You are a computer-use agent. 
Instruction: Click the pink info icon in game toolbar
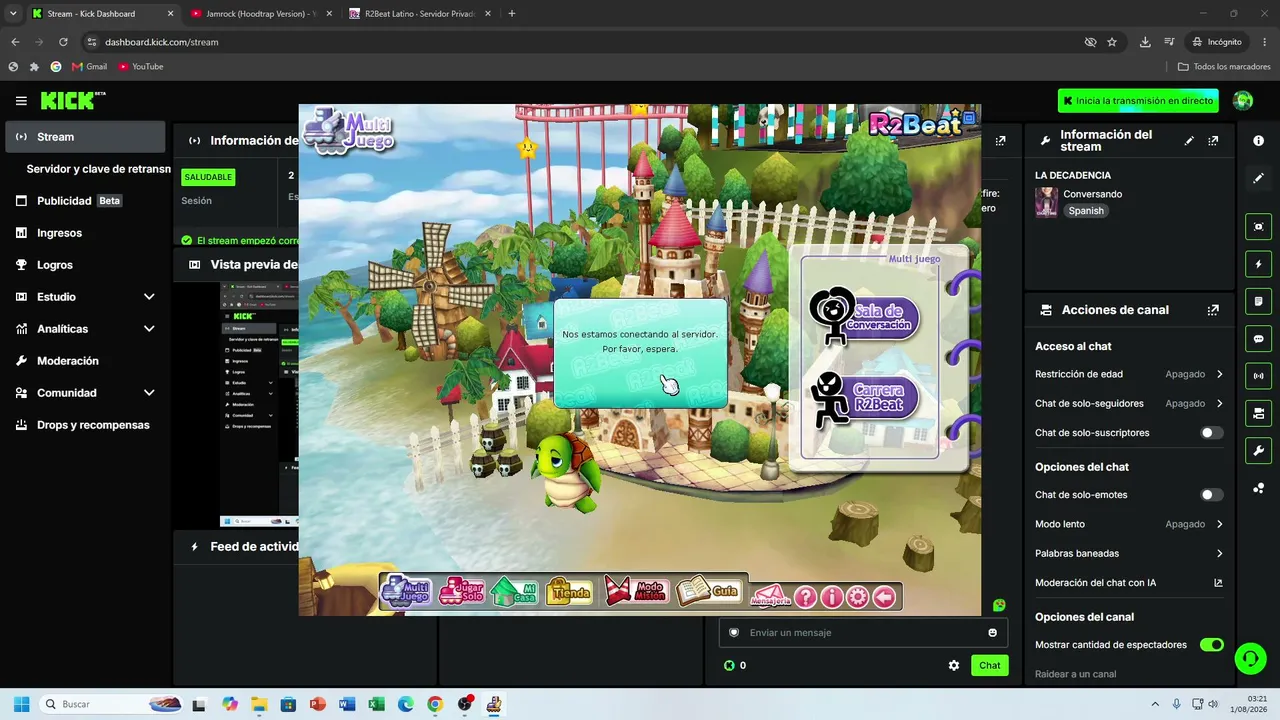[x=832, y=597]
